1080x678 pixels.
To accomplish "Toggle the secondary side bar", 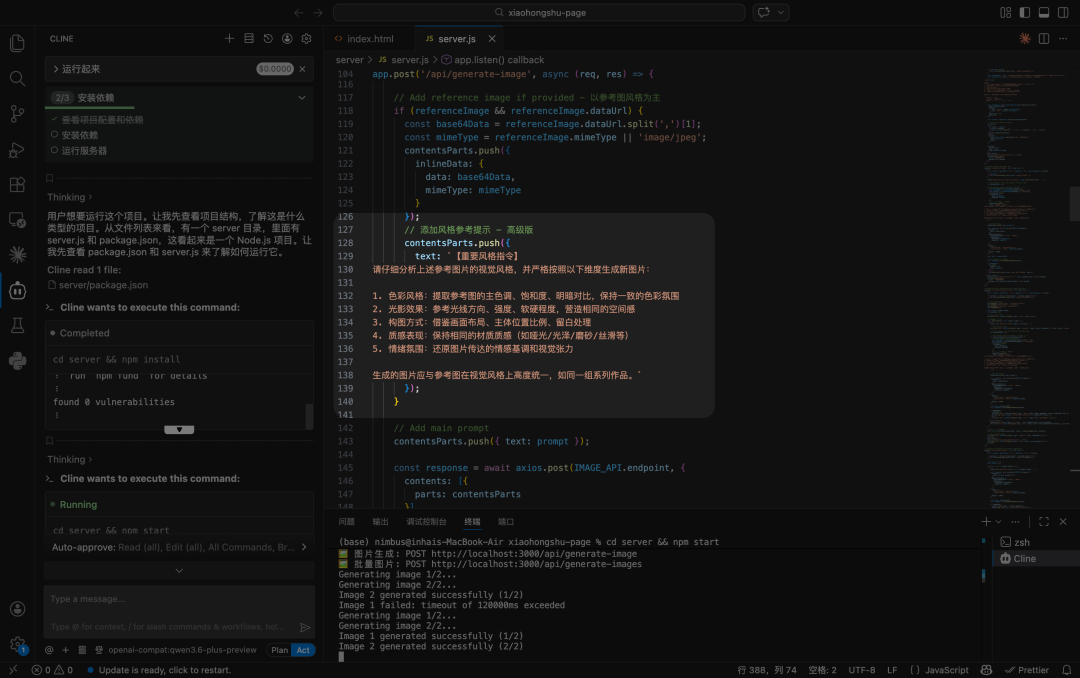I will coord(1063,12).
